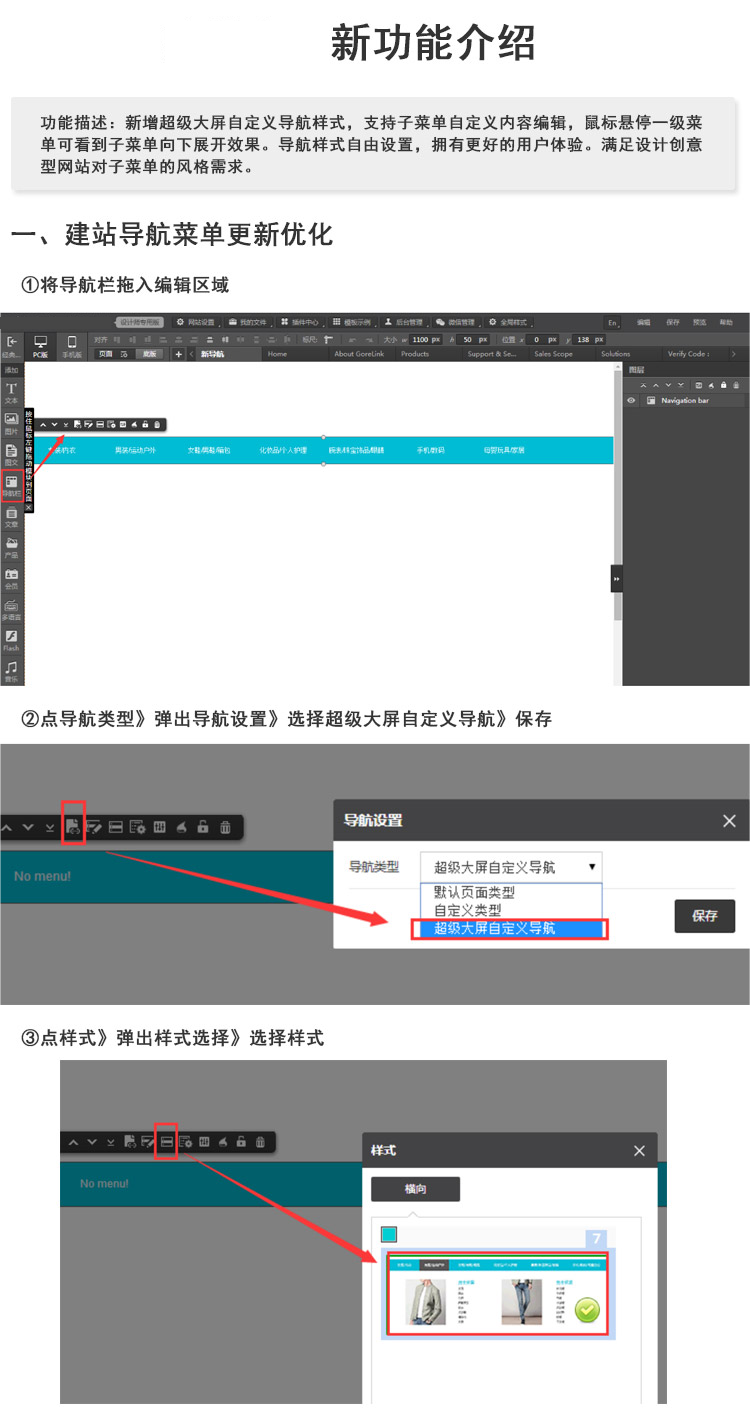
Task: Click 预览 in the top-right bar
Action: 699,323
